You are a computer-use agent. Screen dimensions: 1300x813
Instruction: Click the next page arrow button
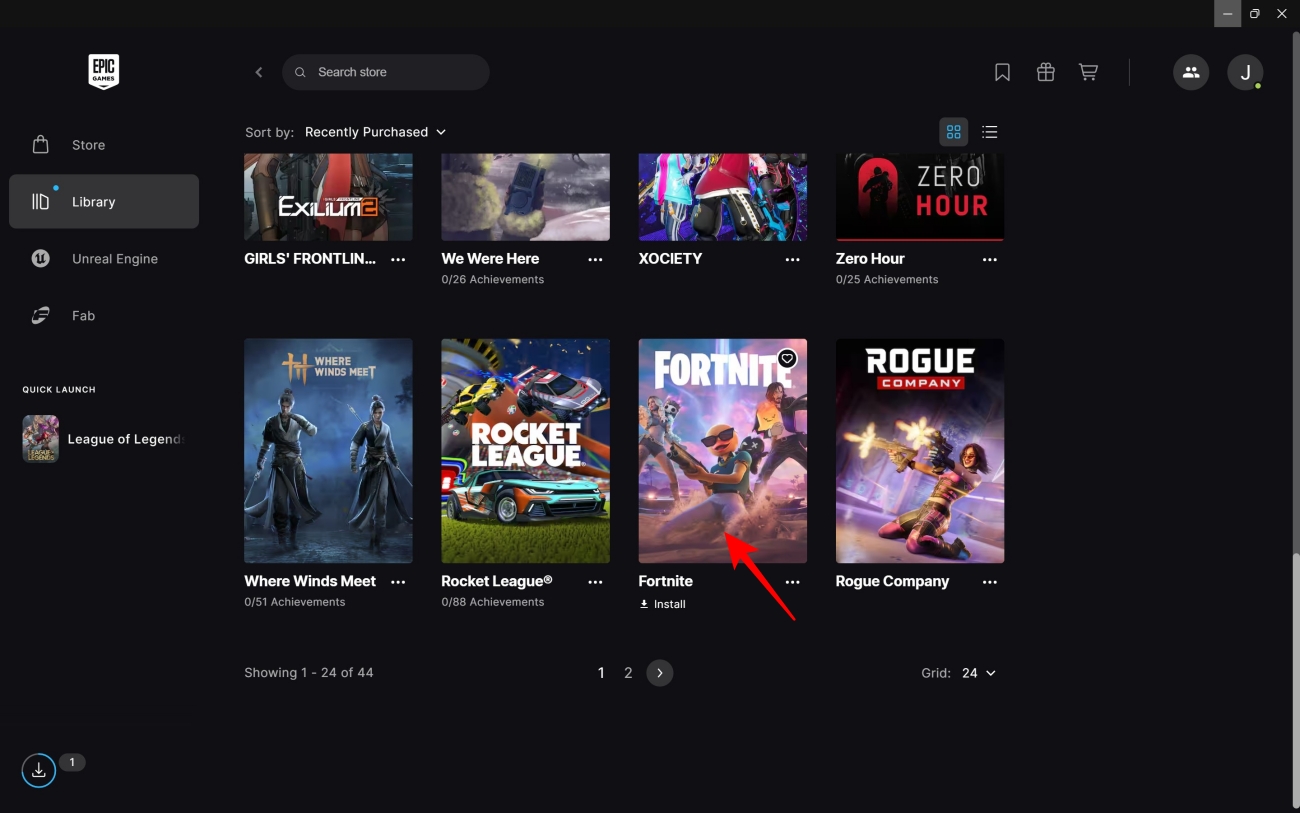[660, 673]
